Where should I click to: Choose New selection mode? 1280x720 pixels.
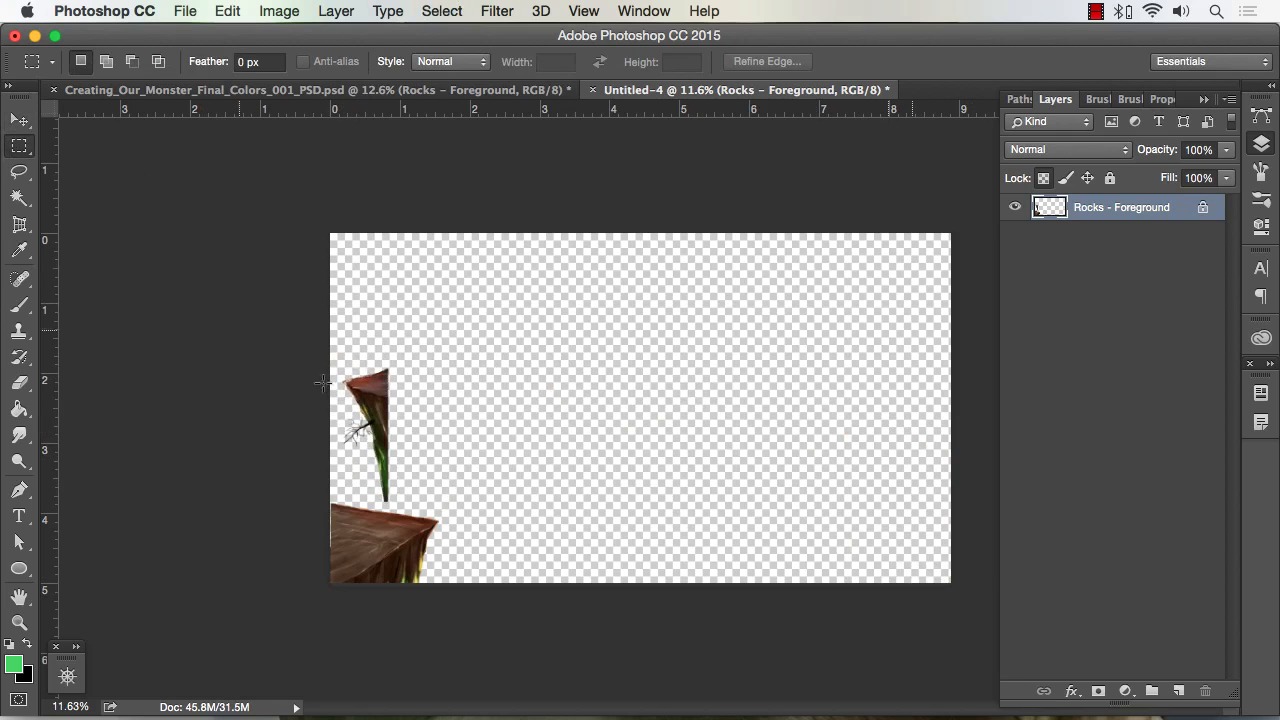tap(81, 61)
